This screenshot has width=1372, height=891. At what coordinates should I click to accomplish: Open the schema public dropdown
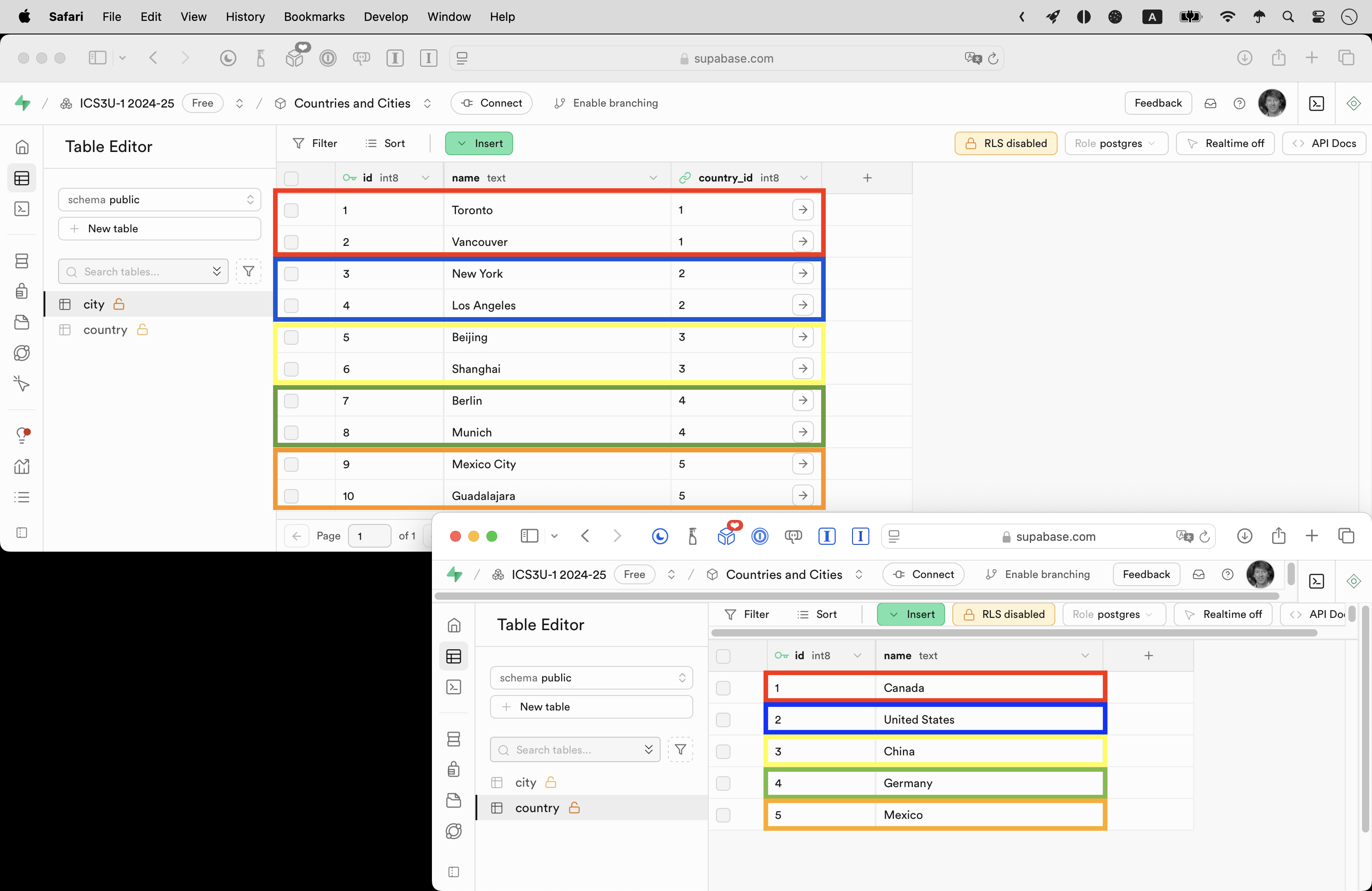coord(159,200)
